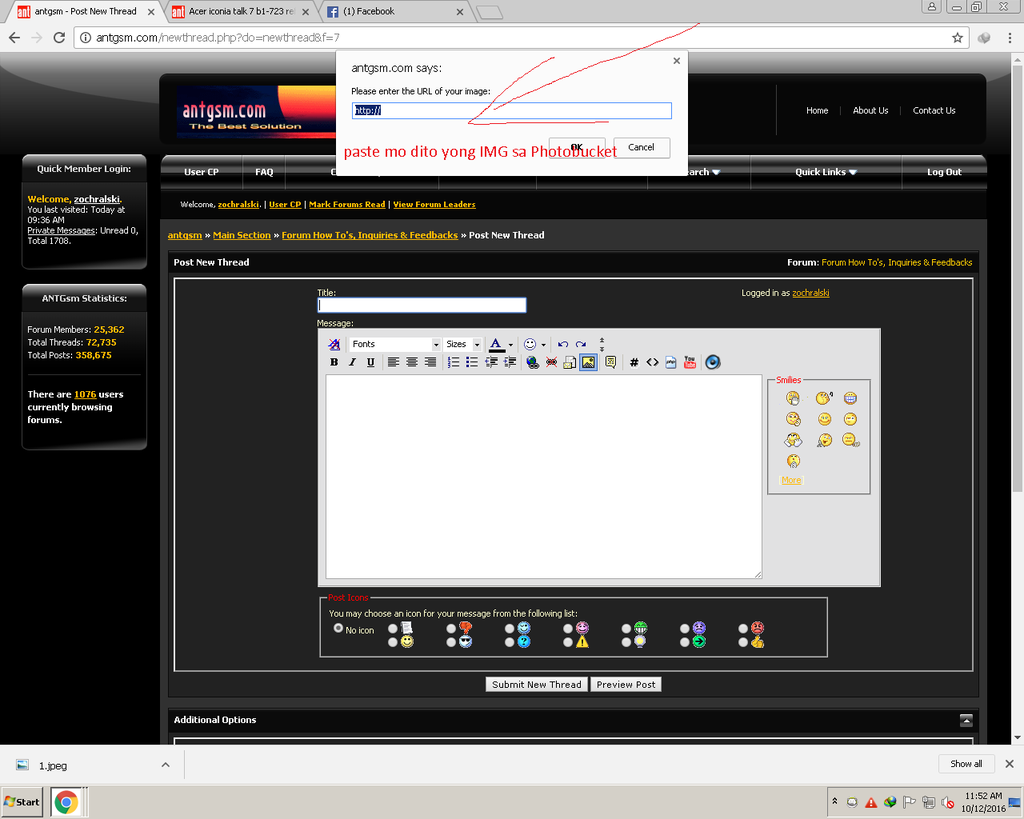1024x819 pixels.
Task: Expand the Quick Links menu
Action: point(825,172)
